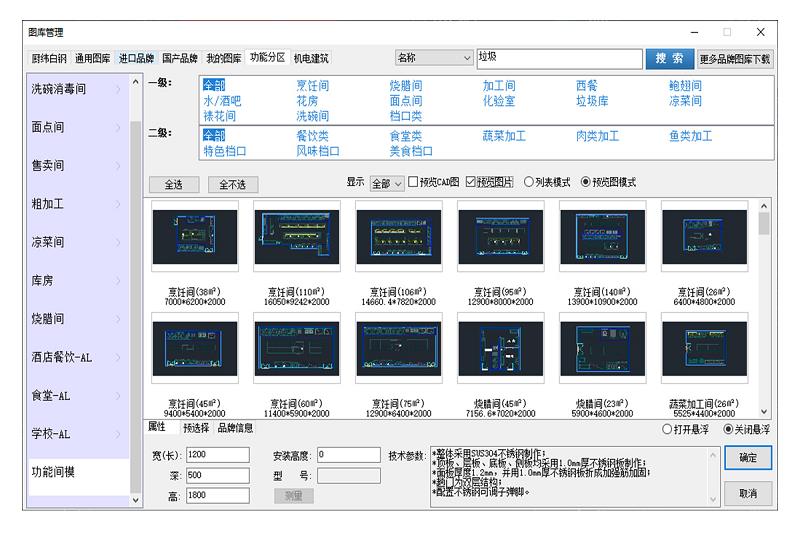Choose the 烹饪间(95㎡) thumbnail

point(501,237)
